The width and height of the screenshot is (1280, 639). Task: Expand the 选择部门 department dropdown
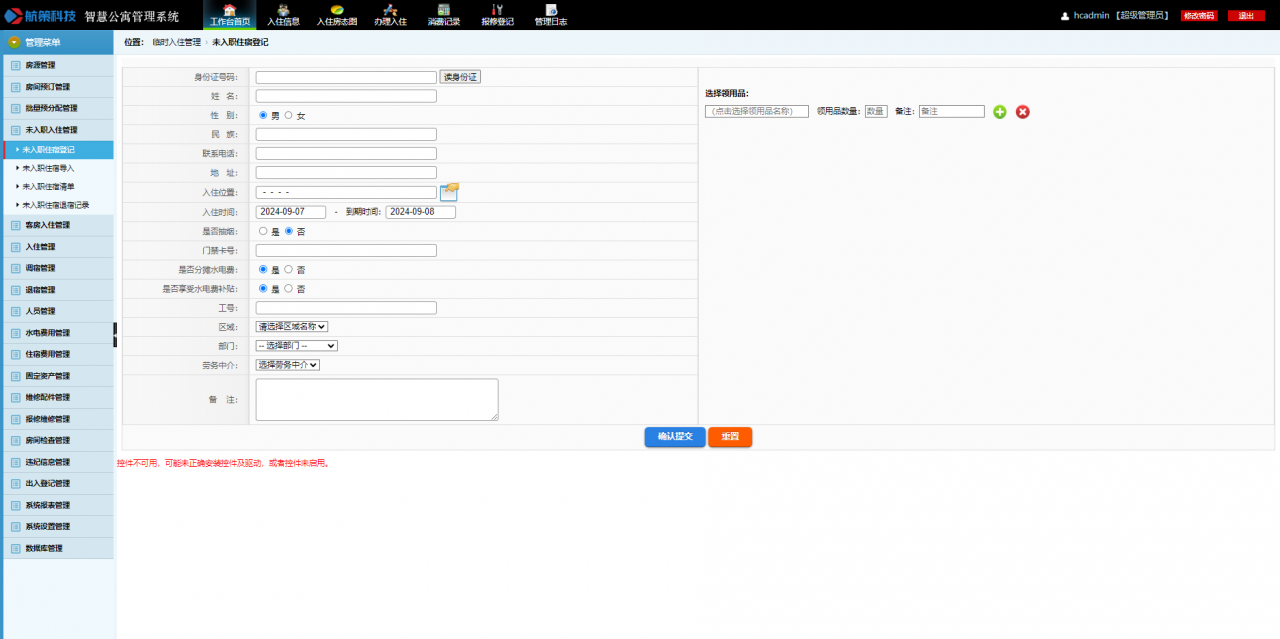297,346
